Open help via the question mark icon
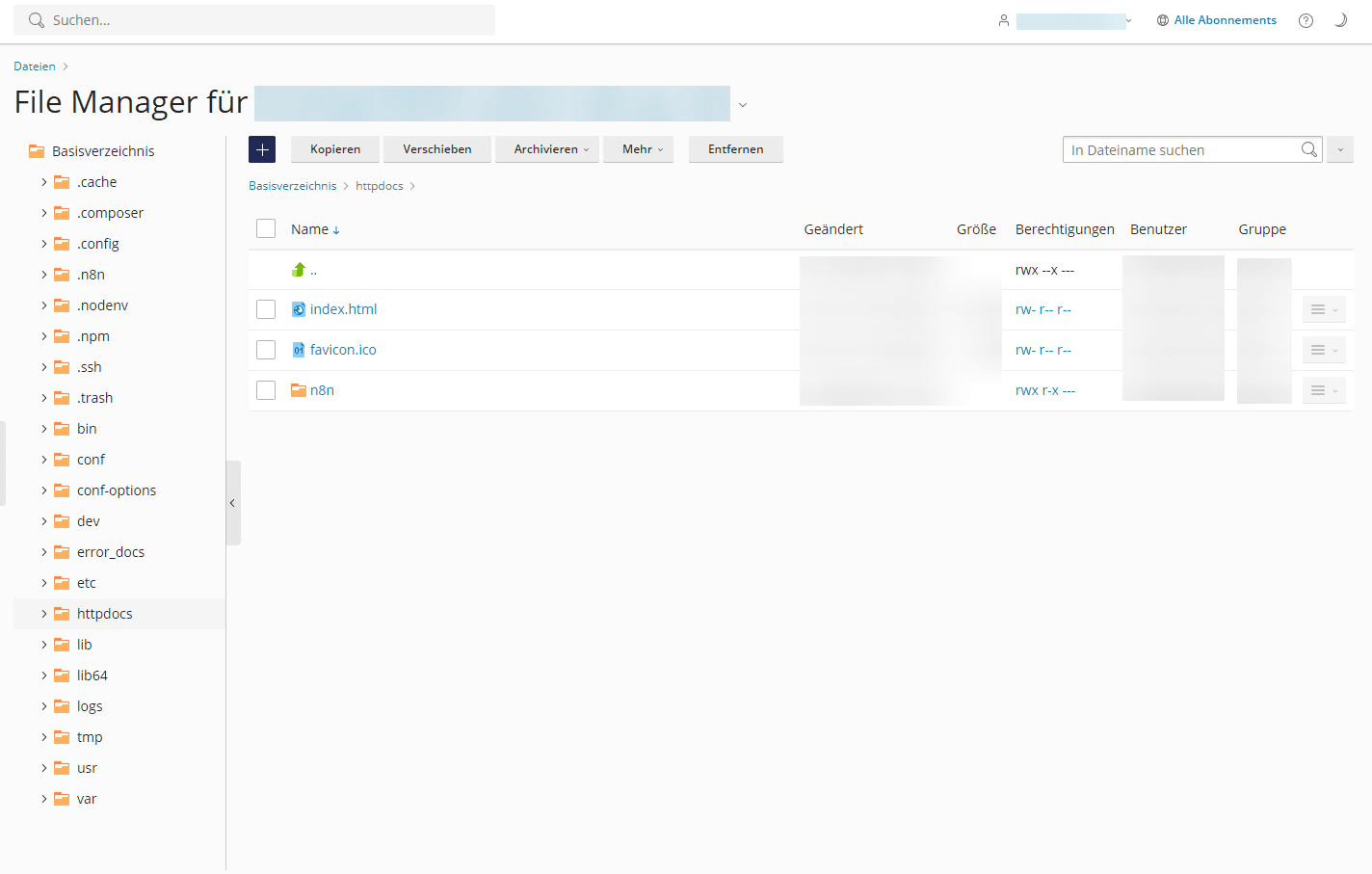1372x874 pixels. tap(1306, 20)
